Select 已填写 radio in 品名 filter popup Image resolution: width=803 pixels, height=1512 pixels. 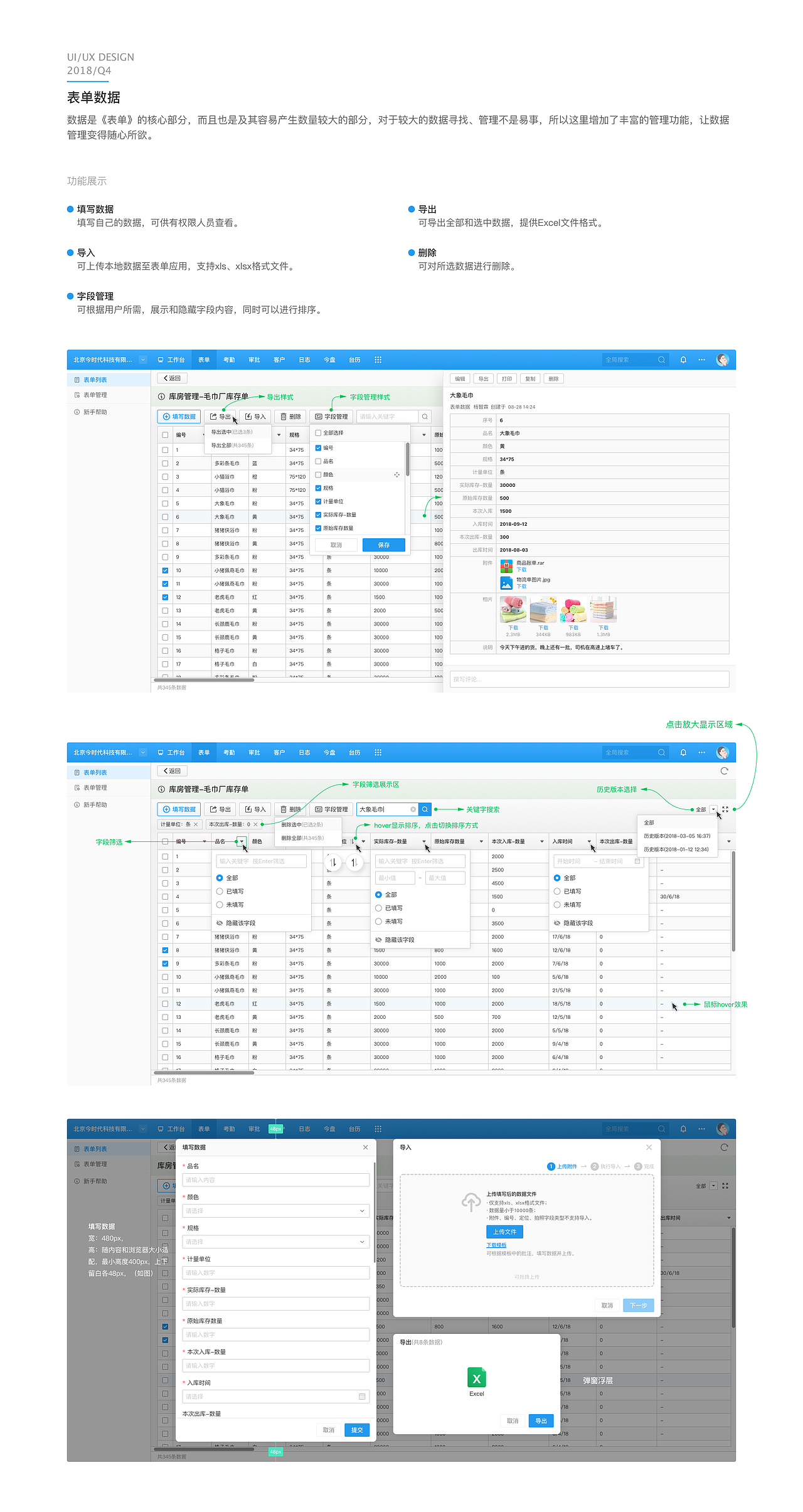click(x=220, y=892)
